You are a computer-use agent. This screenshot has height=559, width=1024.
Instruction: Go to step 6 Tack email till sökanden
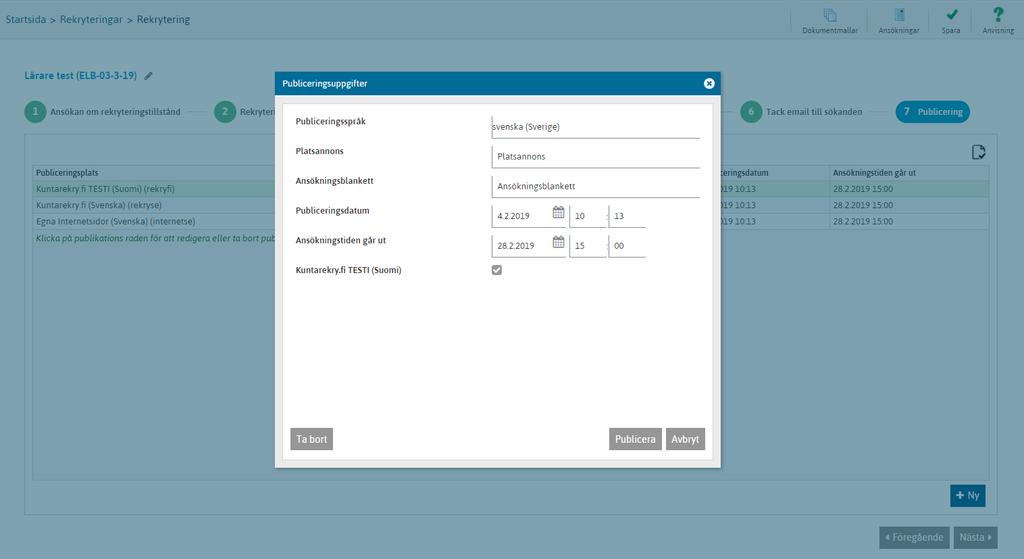801,112
